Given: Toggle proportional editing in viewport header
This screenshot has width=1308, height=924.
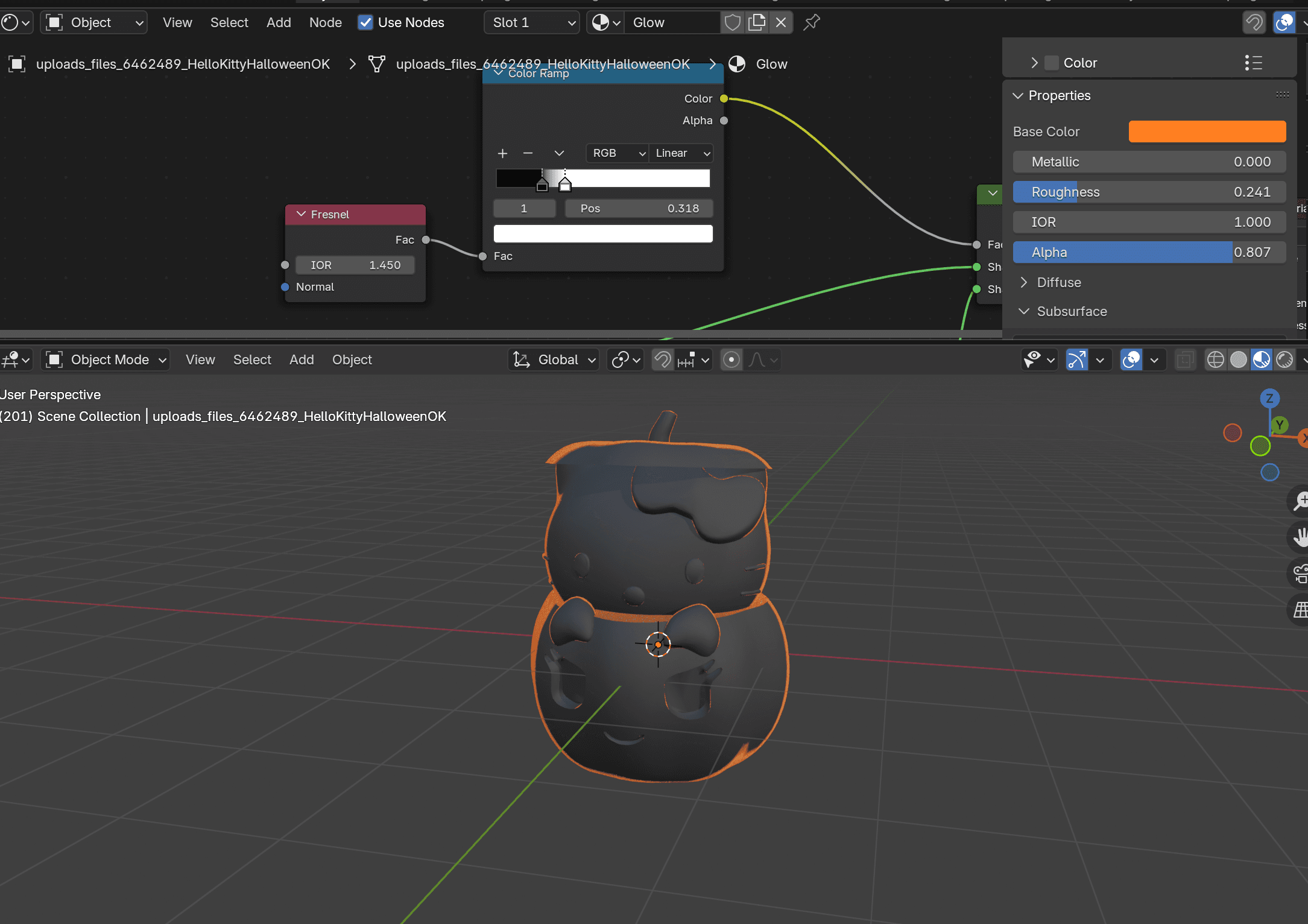Looking at the screenshot, I should (731, 360).
